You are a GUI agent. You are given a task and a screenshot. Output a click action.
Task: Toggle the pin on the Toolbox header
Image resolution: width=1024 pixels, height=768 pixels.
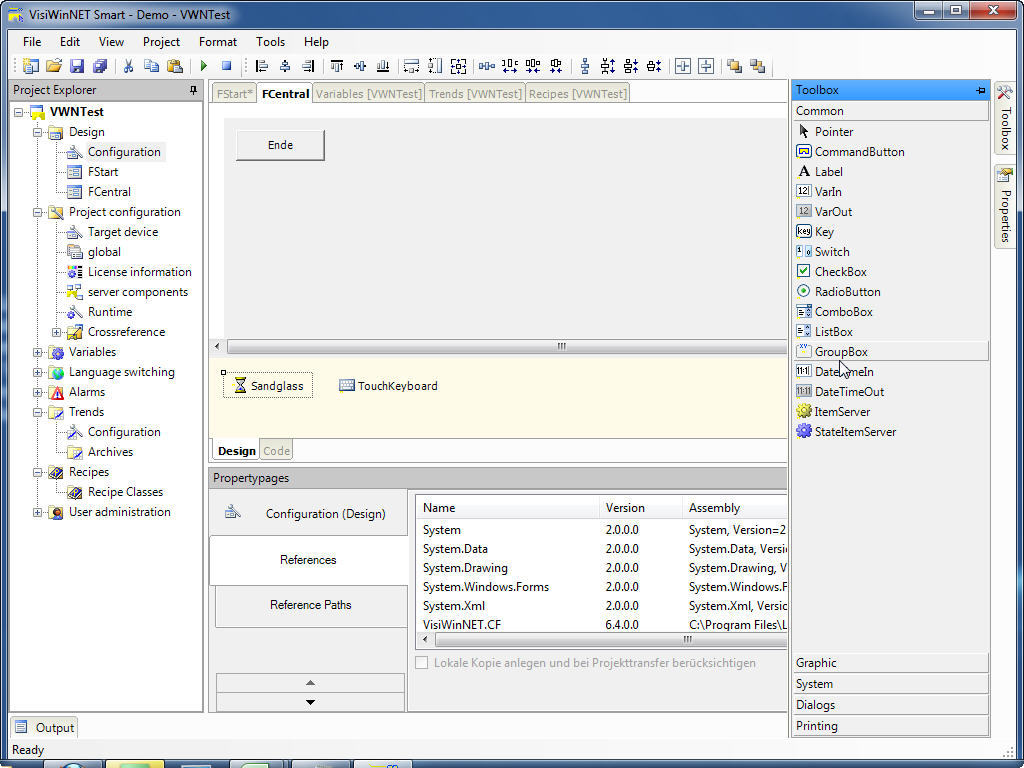coord(979,89)
